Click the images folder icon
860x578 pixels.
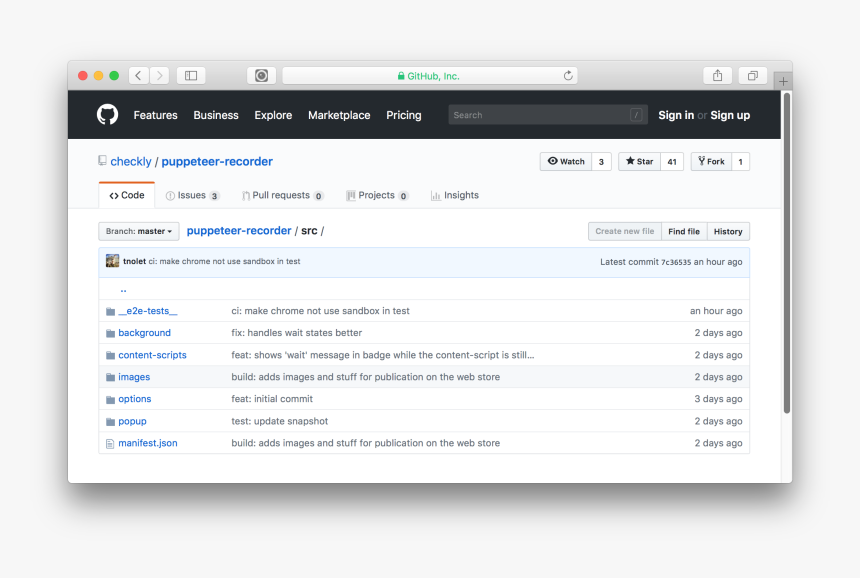110,377
